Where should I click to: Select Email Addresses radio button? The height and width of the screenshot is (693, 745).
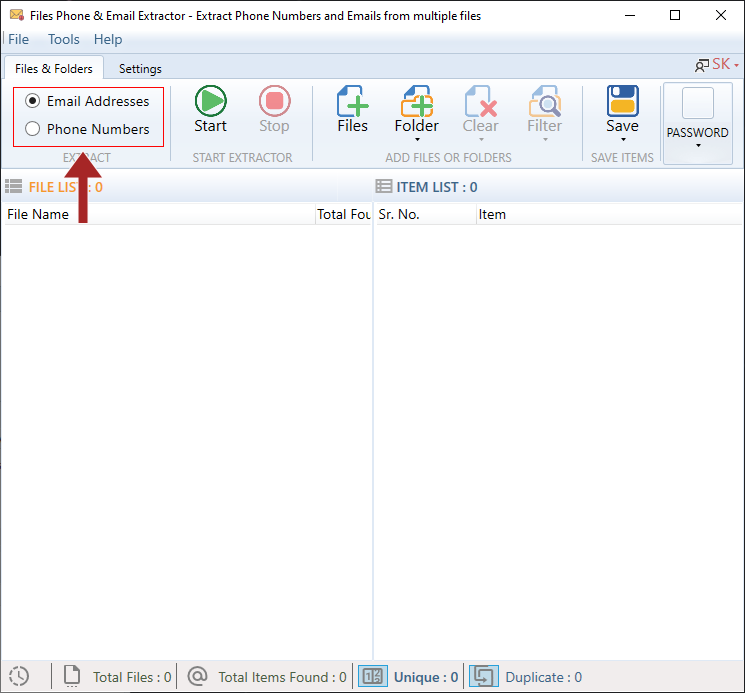point(32,101)
